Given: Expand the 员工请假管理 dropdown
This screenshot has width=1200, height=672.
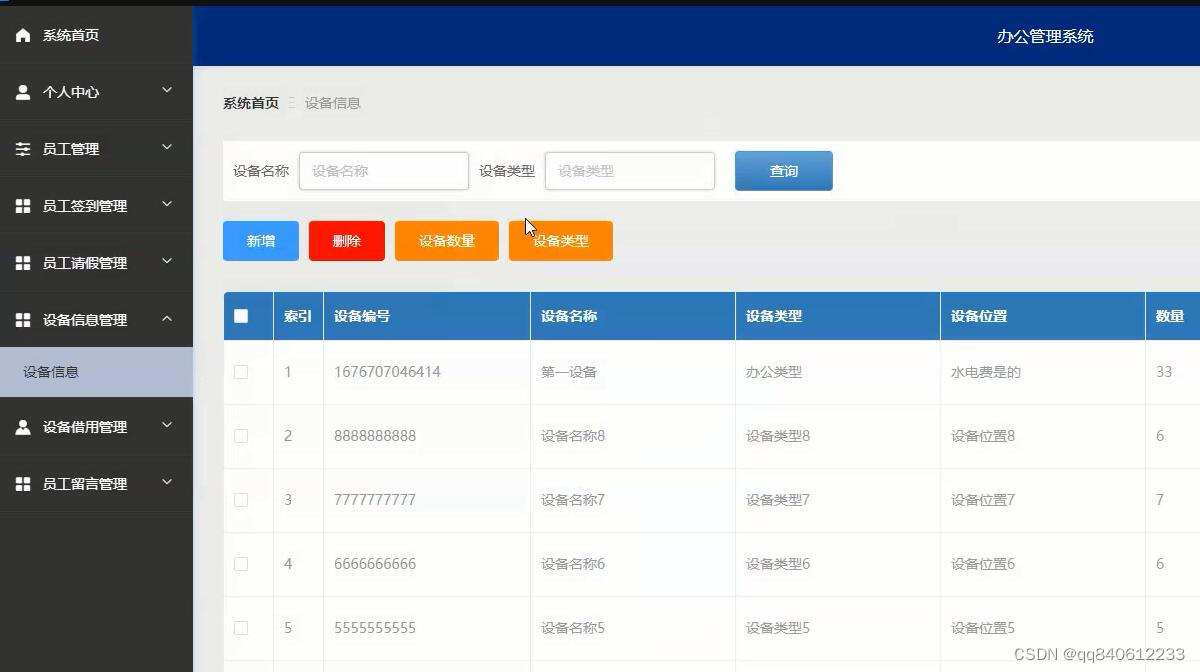Looking at the screenshot, I should (168, 262).
